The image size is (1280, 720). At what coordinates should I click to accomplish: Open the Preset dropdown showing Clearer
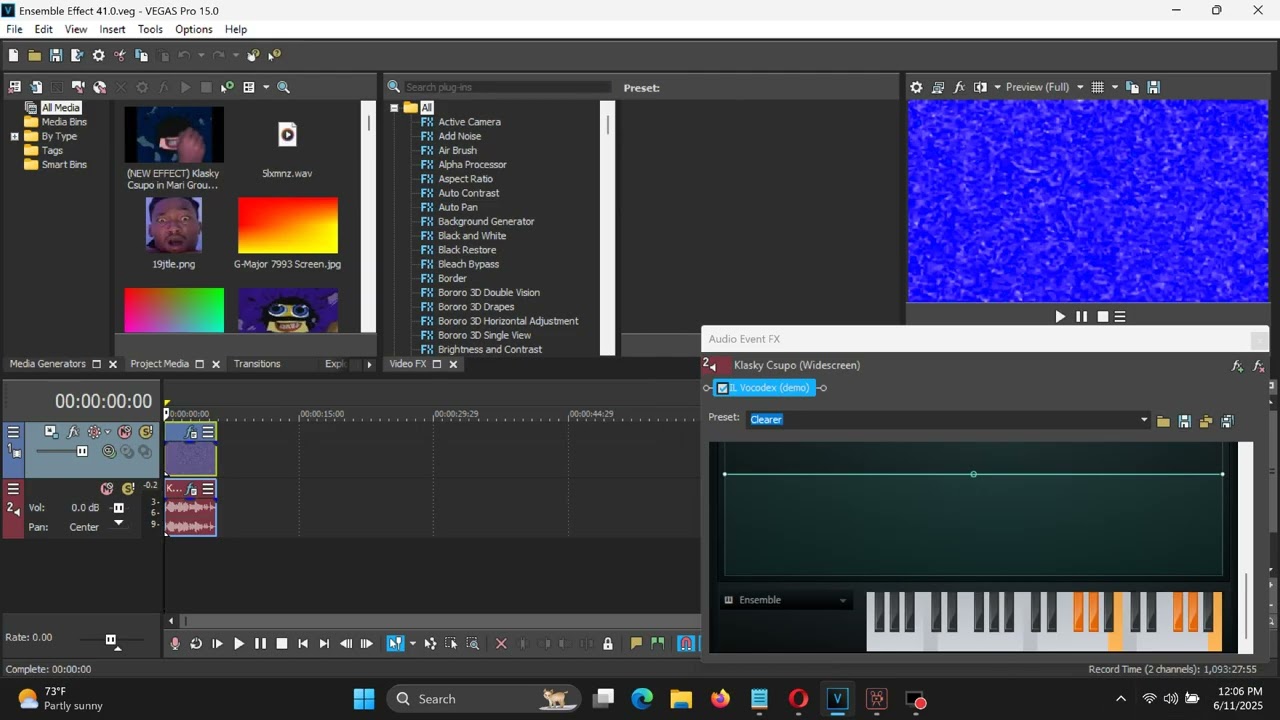1144,420
